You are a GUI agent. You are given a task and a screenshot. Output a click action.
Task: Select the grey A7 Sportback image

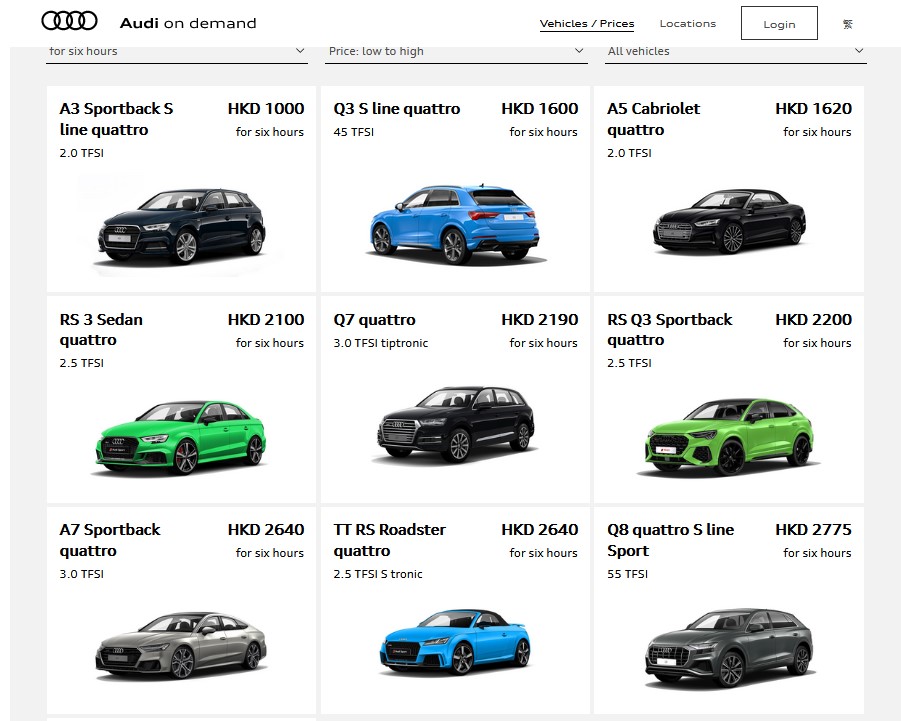point(181,645)
